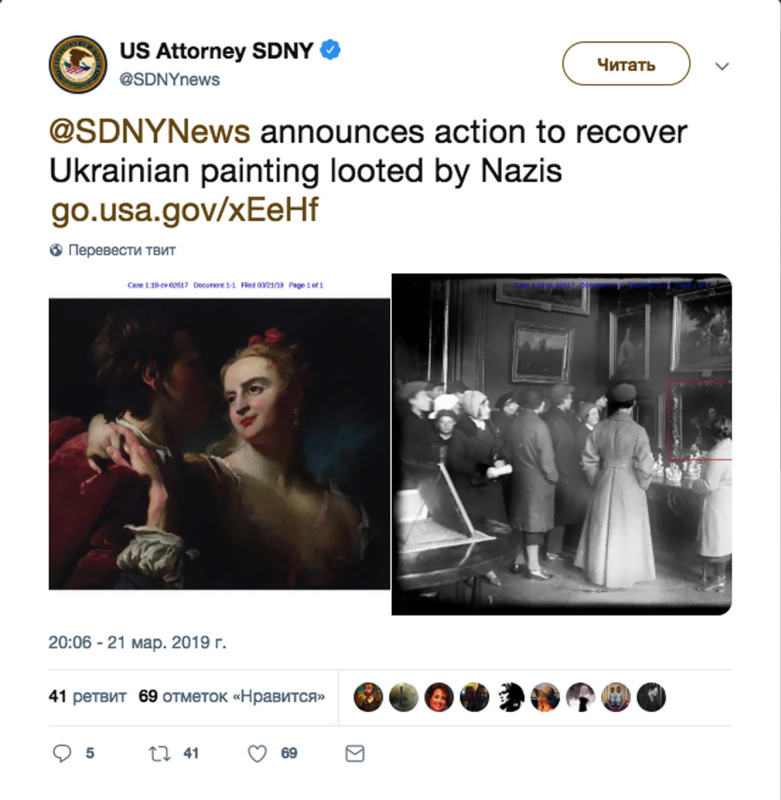
Task: Click the reply speech bubble icon
Action: click(62, 753)
